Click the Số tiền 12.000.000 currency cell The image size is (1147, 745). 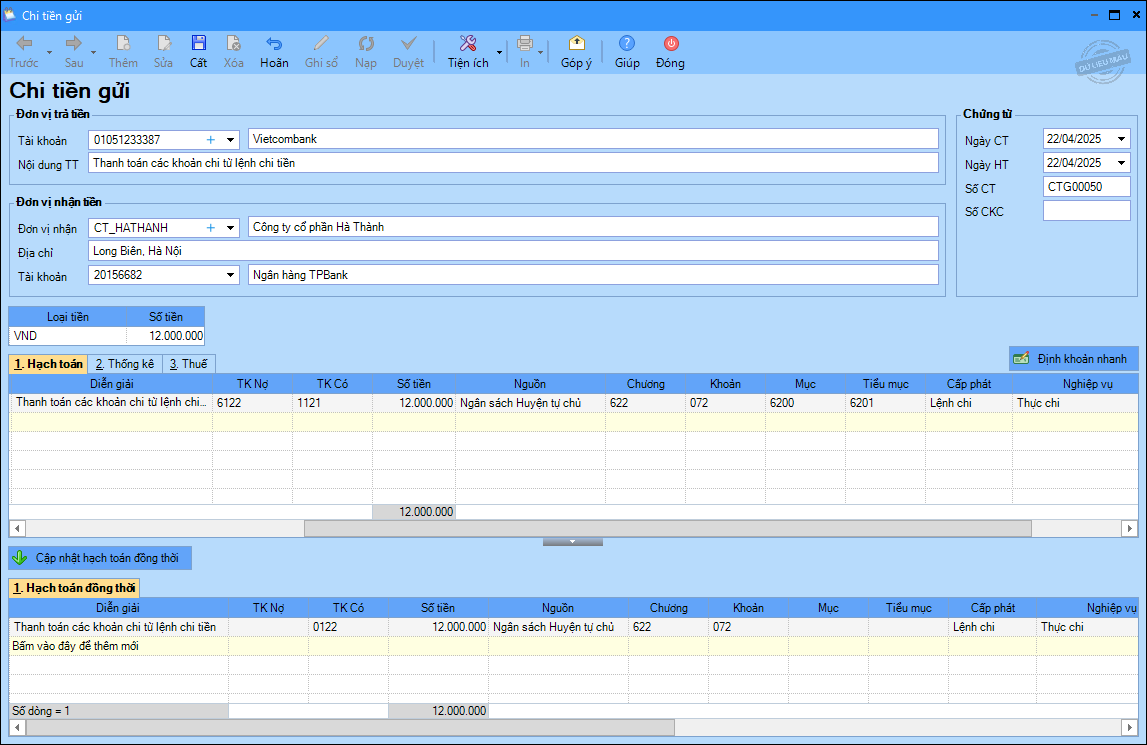coord(165,336)
